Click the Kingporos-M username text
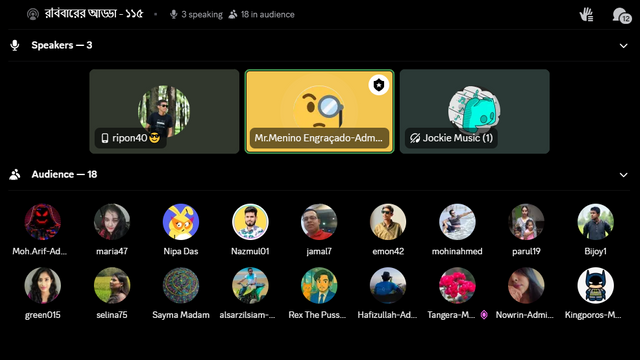Image resolution: width=640 pixels, height=360 pixels. (x=593, y=315)
